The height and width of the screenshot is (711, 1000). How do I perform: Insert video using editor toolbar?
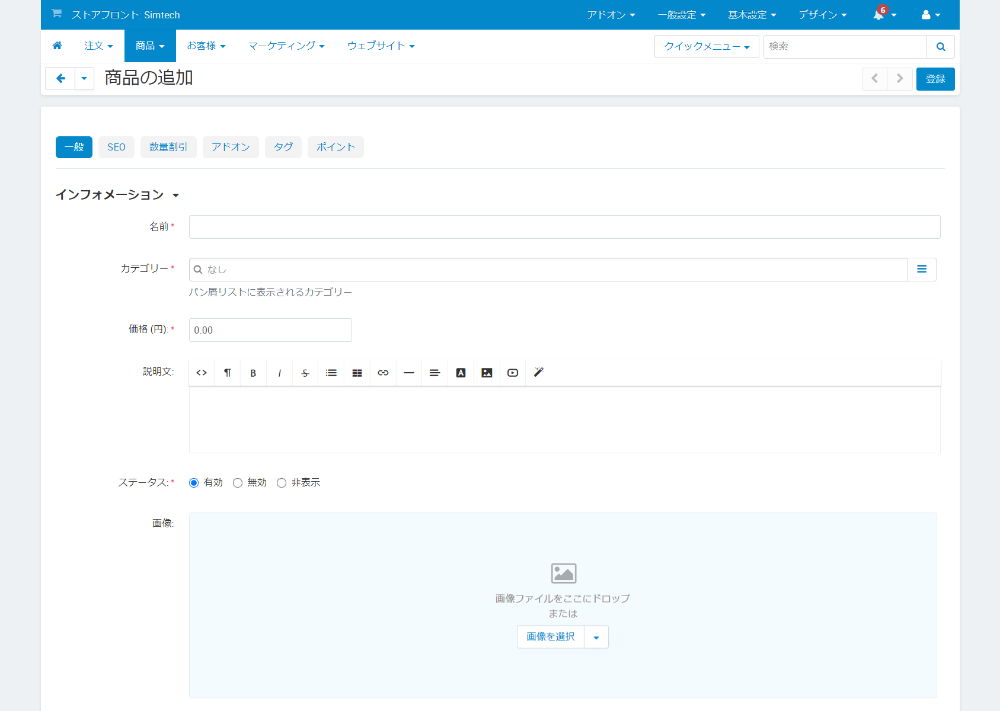coord(513,373)
